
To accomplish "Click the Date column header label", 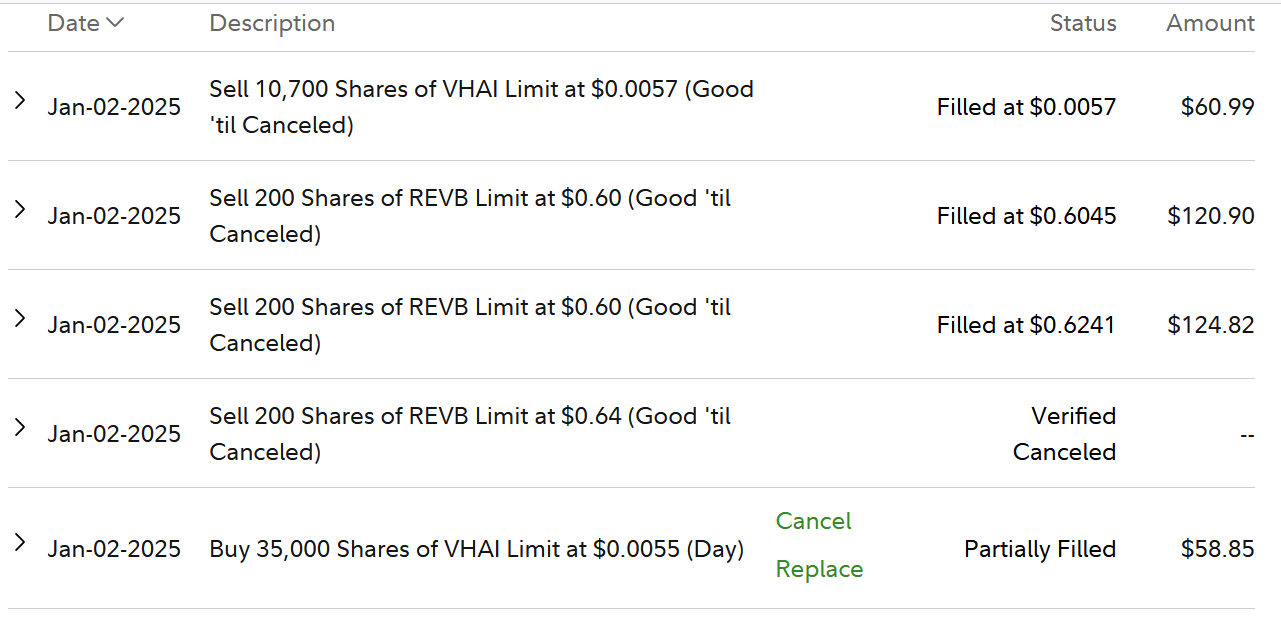I will pyautogui.click(x=73, y=23).
